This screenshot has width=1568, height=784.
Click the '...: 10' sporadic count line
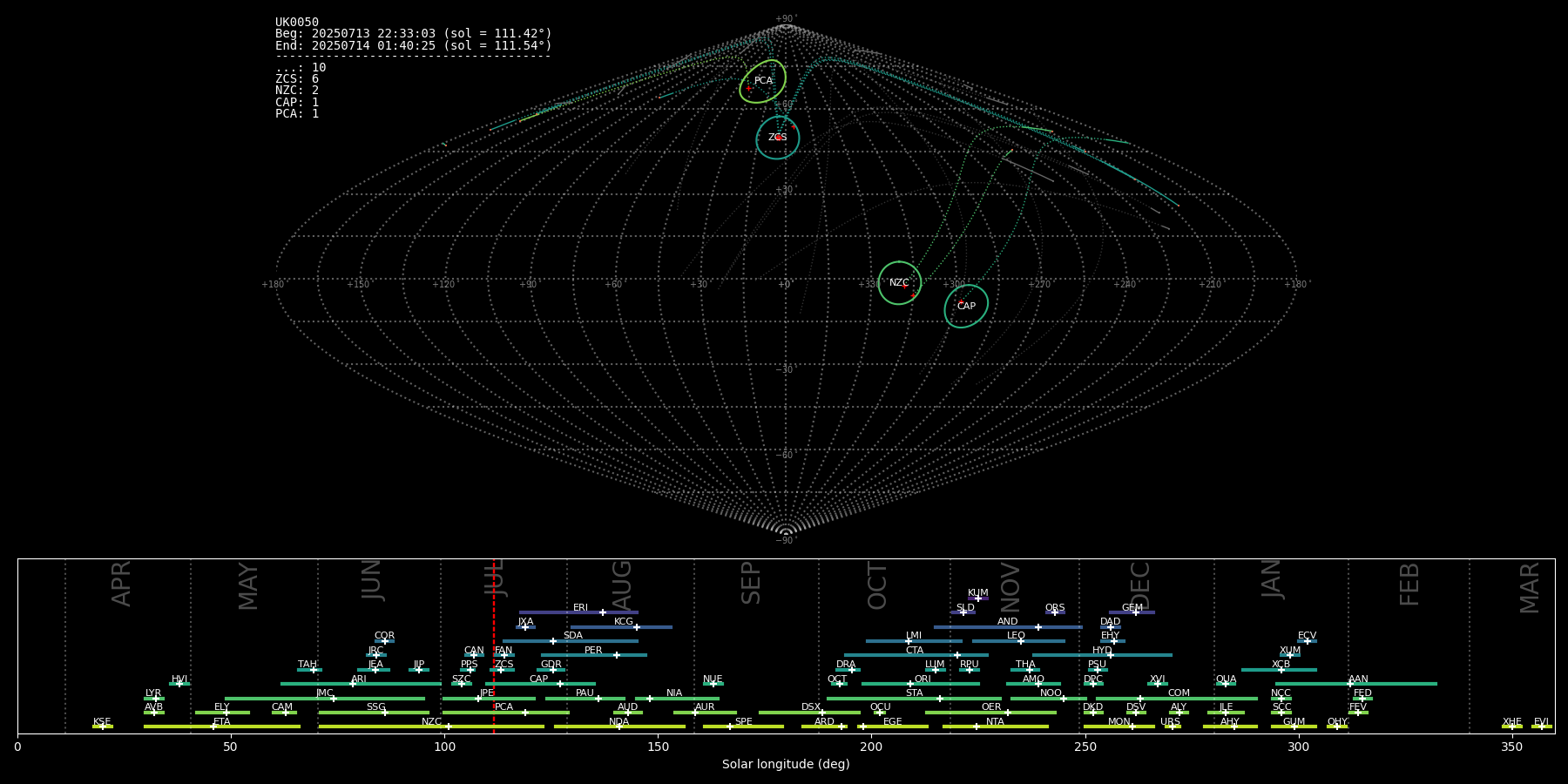point(301,67)
